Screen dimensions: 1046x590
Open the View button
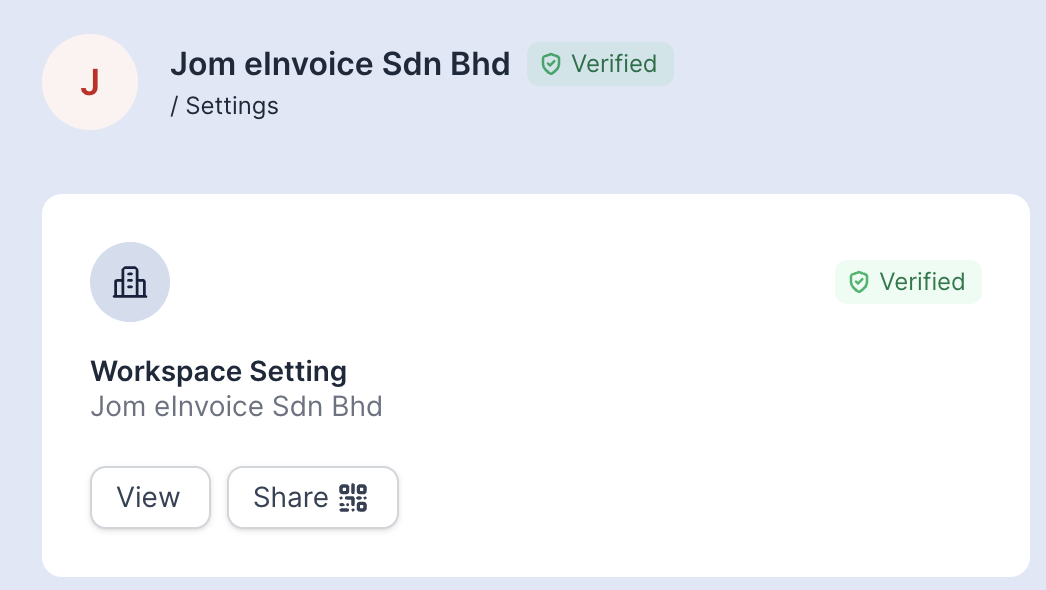tap(150, 497)
